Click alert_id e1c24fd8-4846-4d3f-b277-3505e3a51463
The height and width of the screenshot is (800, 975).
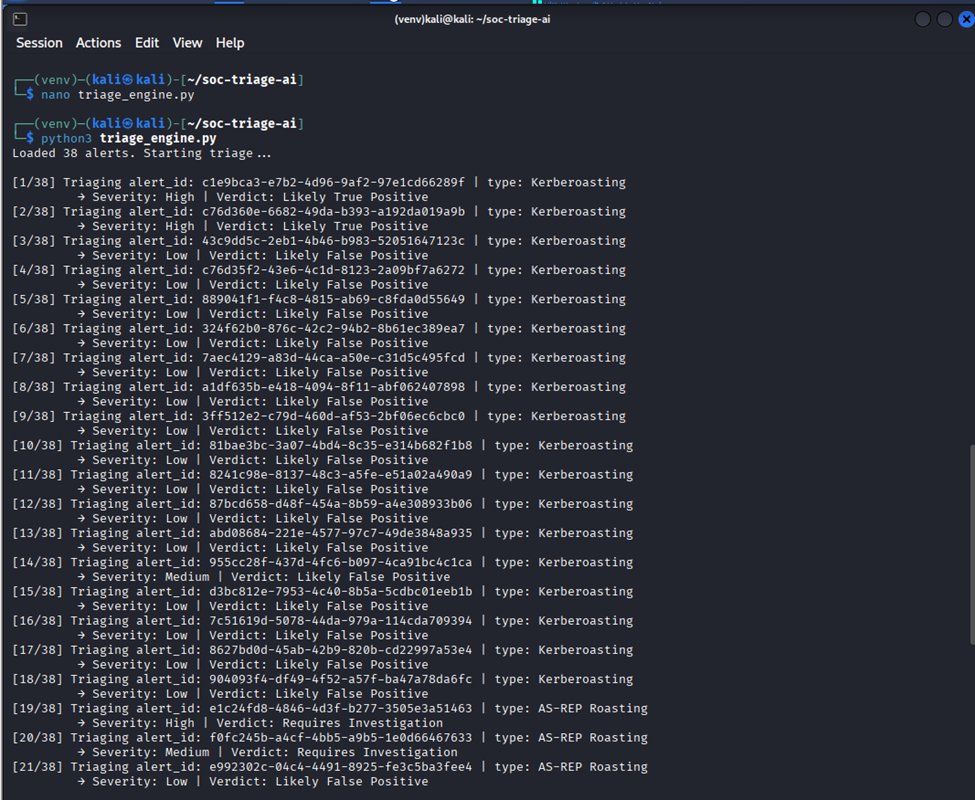pos(340,708)
